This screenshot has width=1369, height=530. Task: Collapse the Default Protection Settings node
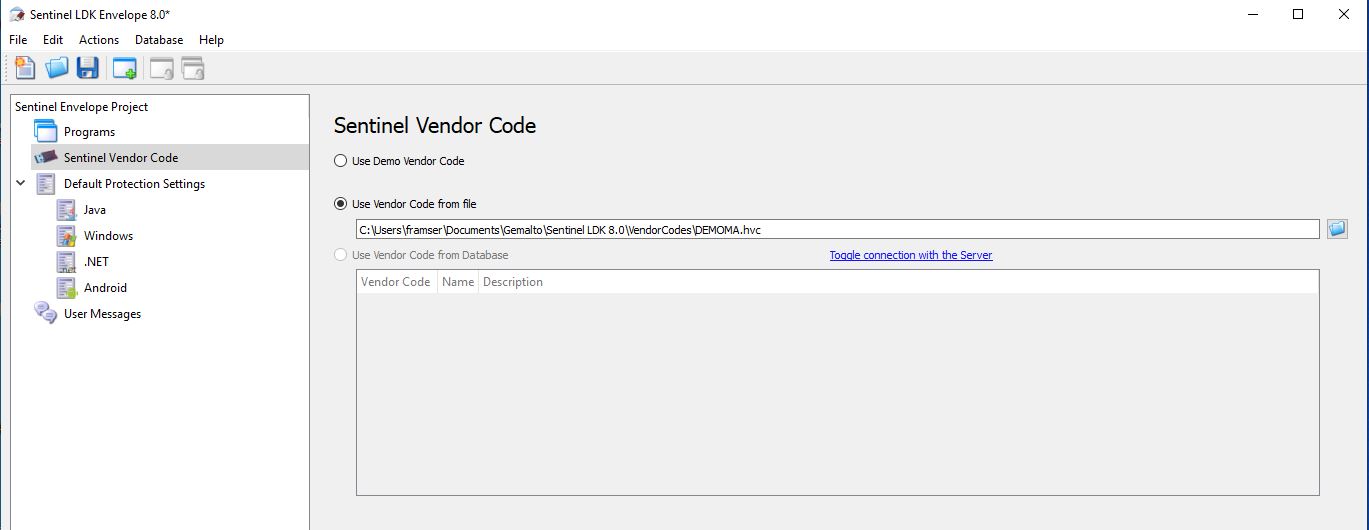21,183
